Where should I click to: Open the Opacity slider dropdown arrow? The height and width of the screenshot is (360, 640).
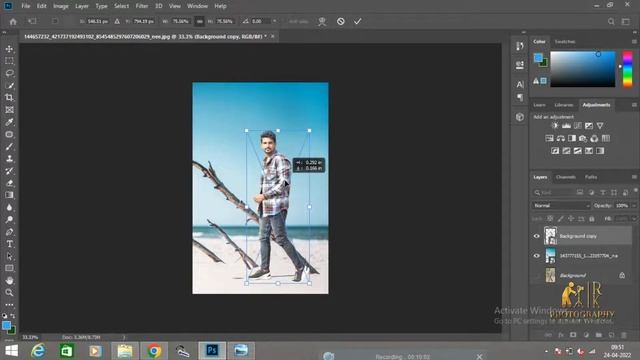(634, 206)
